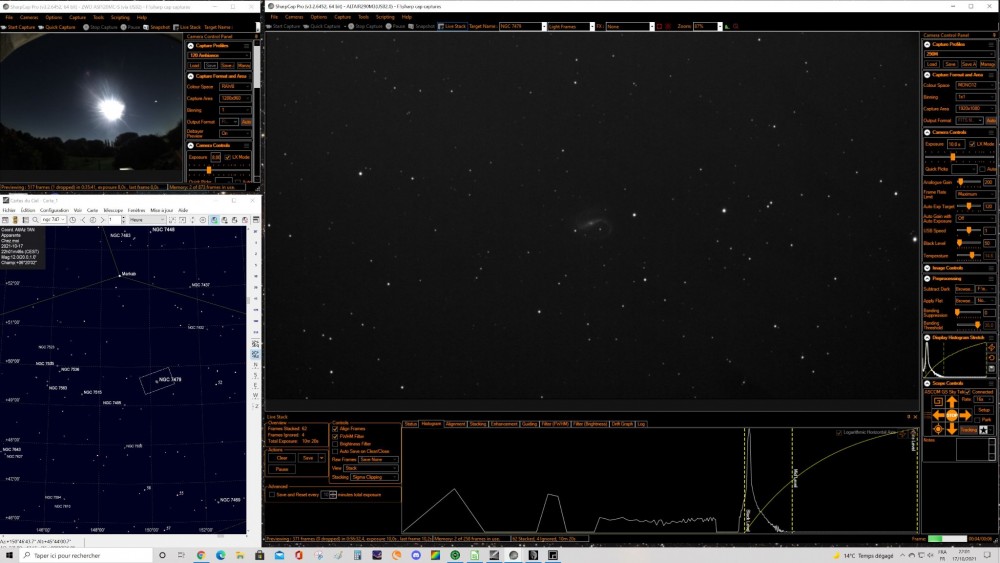
Task: Click the Clear button in Live Stack Actions
Action: [282, 458]
